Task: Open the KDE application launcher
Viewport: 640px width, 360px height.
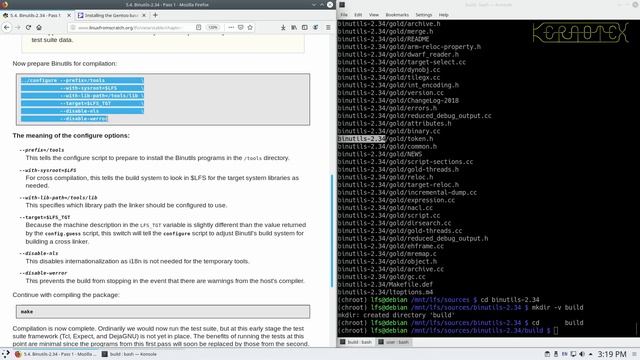Action: (6, 354)
